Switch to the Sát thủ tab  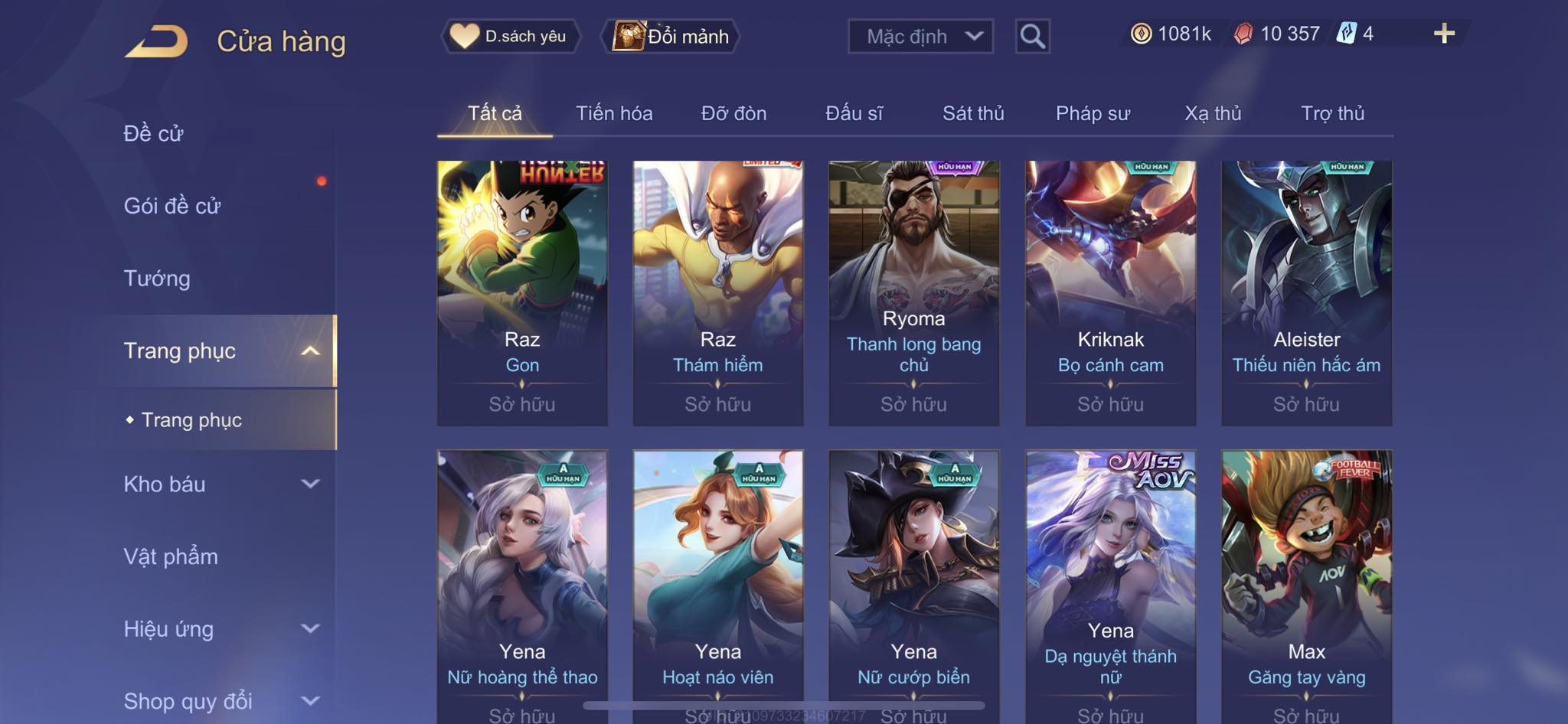(x=973, y=113)
